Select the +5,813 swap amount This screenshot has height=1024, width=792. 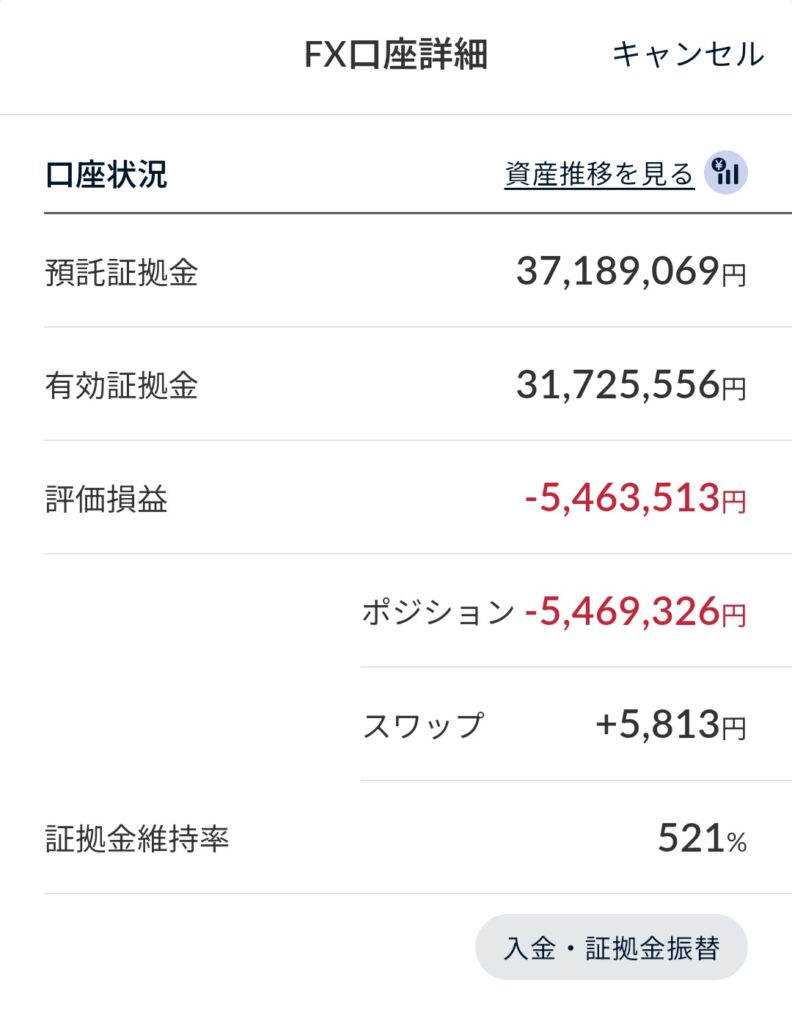coord(657,724)
